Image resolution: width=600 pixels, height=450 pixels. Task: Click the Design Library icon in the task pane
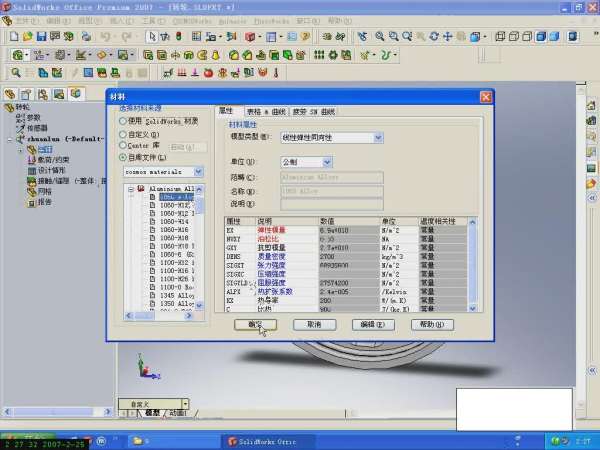(x=591, y=121)
